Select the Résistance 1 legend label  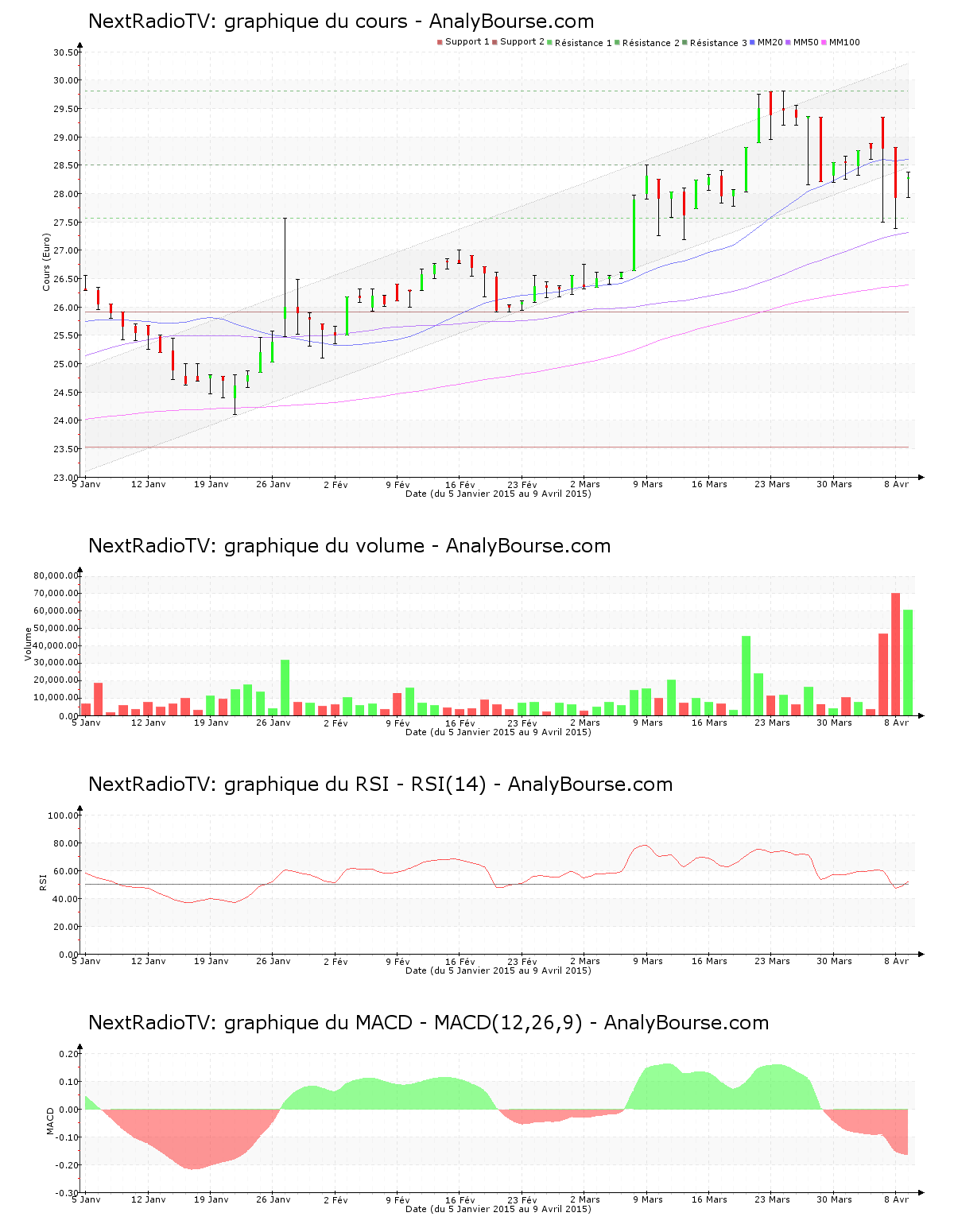pos(584,43)
